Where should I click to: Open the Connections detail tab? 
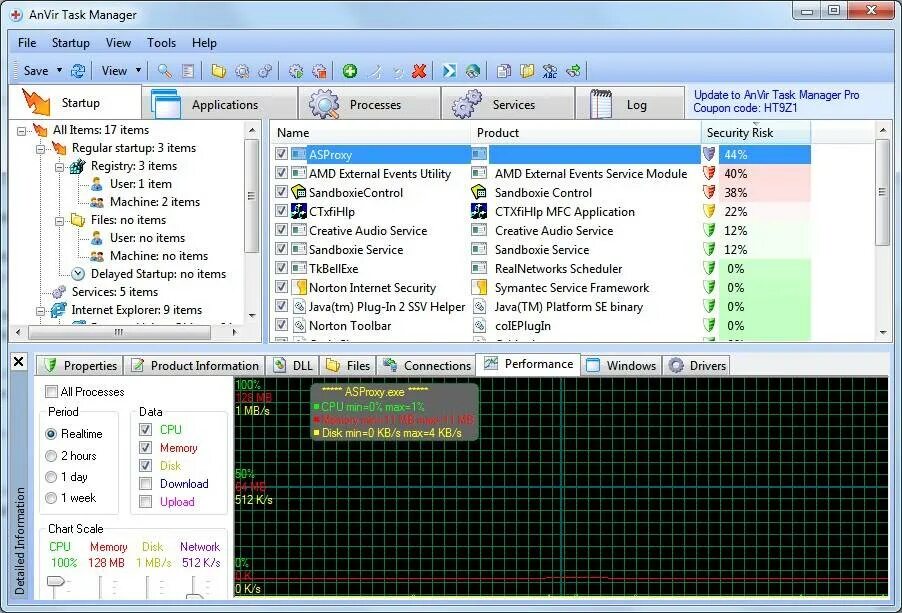pyautogui.click(x=427, y=366)
